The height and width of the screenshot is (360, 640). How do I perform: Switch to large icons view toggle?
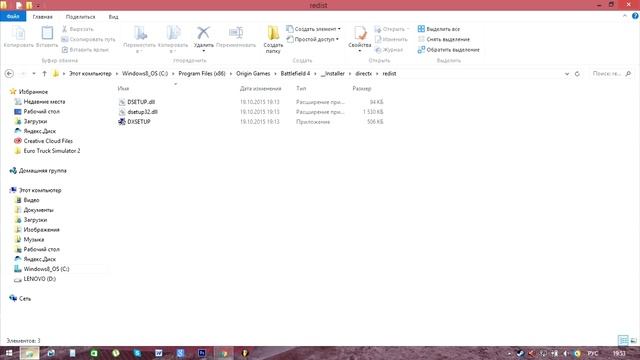pyautogui.click(x=633, y=340)
